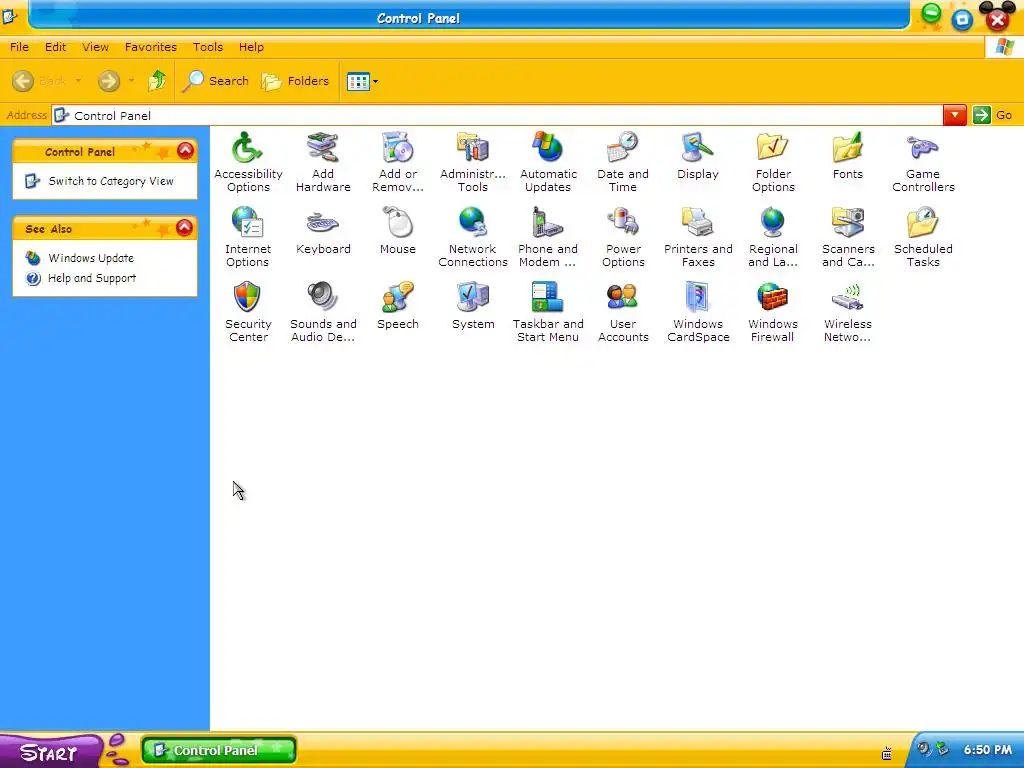Viewport: 1024px width, 768px height.
Task: Click the Search toolbar button
Action: point(216,81)
